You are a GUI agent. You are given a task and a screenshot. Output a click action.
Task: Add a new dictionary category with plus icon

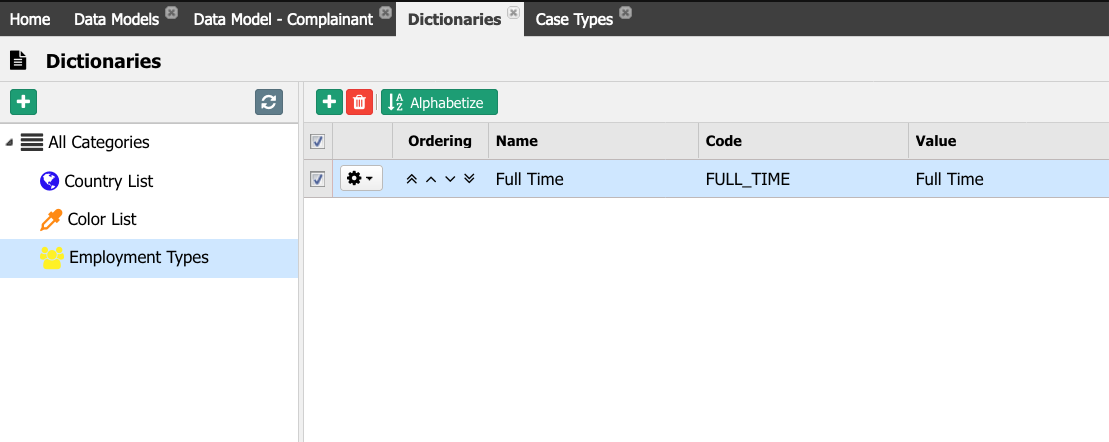(23, 102)
